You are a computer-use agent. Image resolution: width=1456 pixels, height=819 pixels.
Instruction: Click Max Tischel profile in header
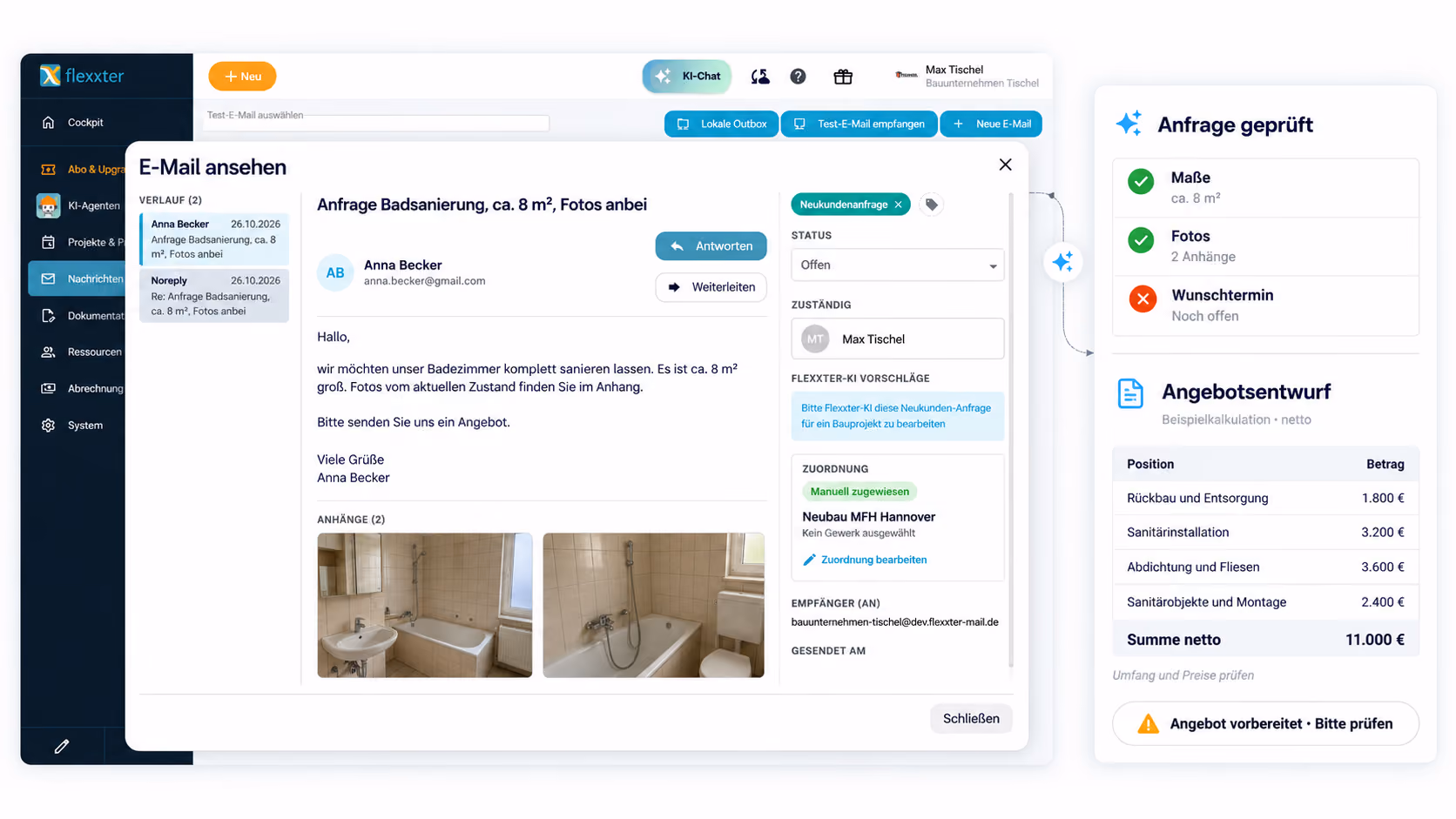tap(967, 77)
